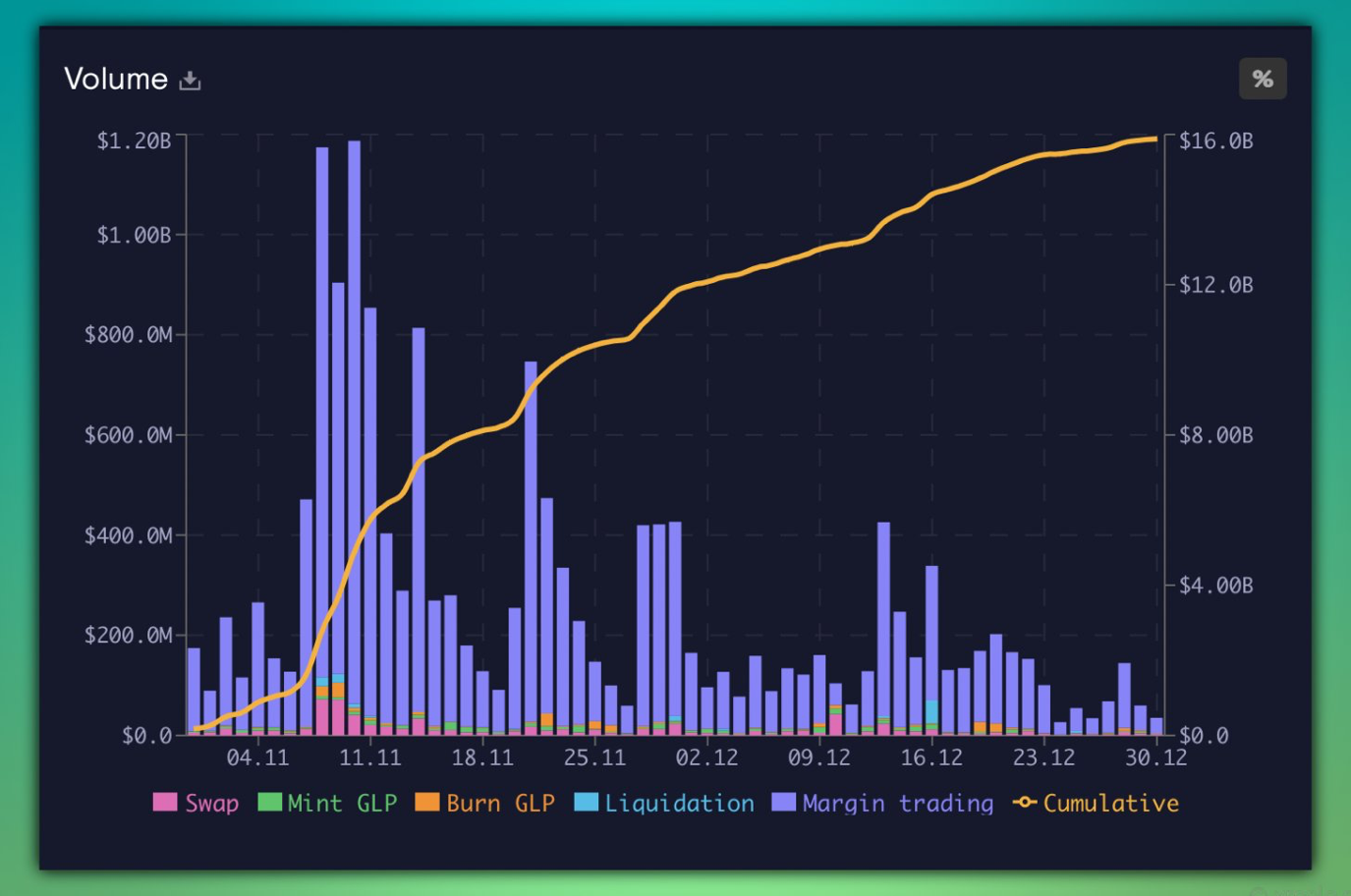
Task: Click the Liquidation legend text
Action: click(679, 804)
